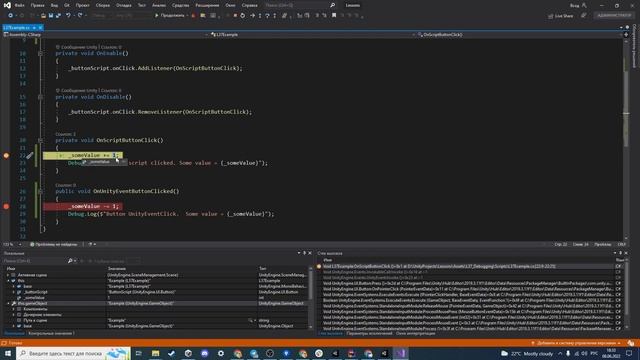Select the this.gameObject row in Locals
640x360 pixels.
click(156, 304)
